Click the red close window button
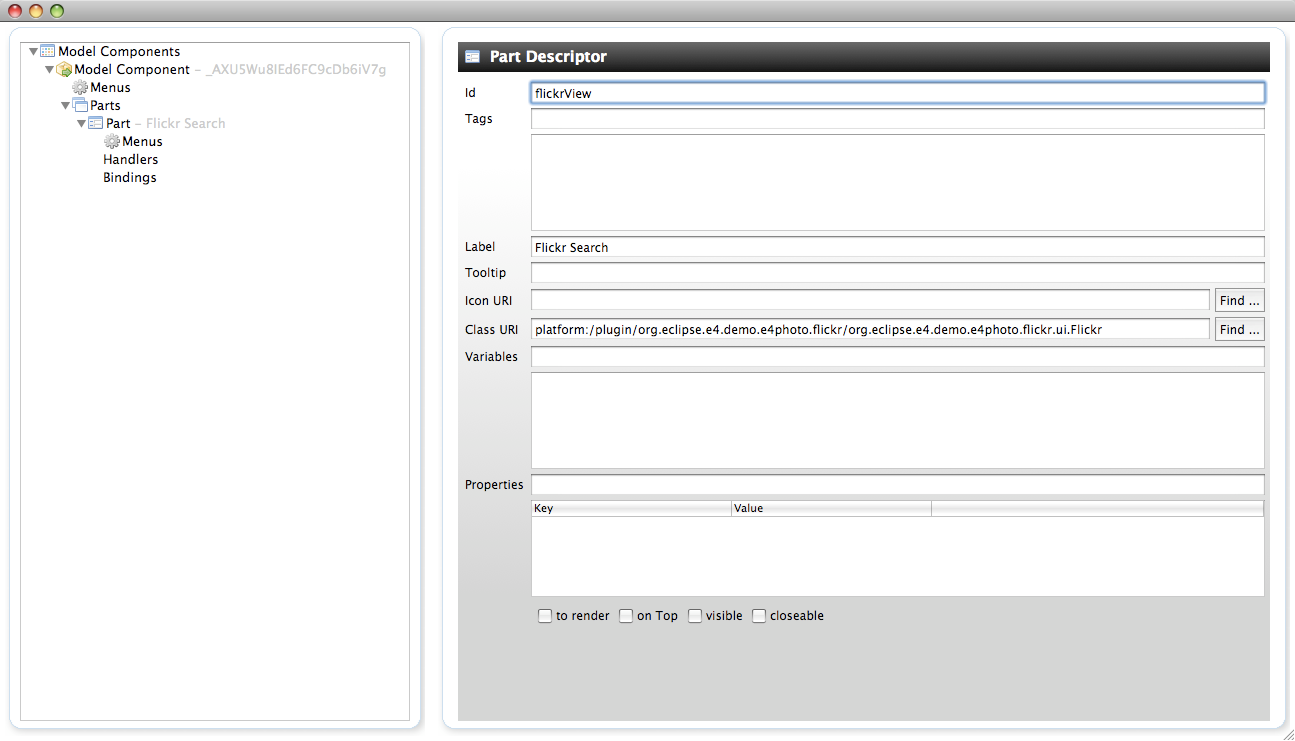This screenshot has height=741, width=1295. (x=15, y=11)
